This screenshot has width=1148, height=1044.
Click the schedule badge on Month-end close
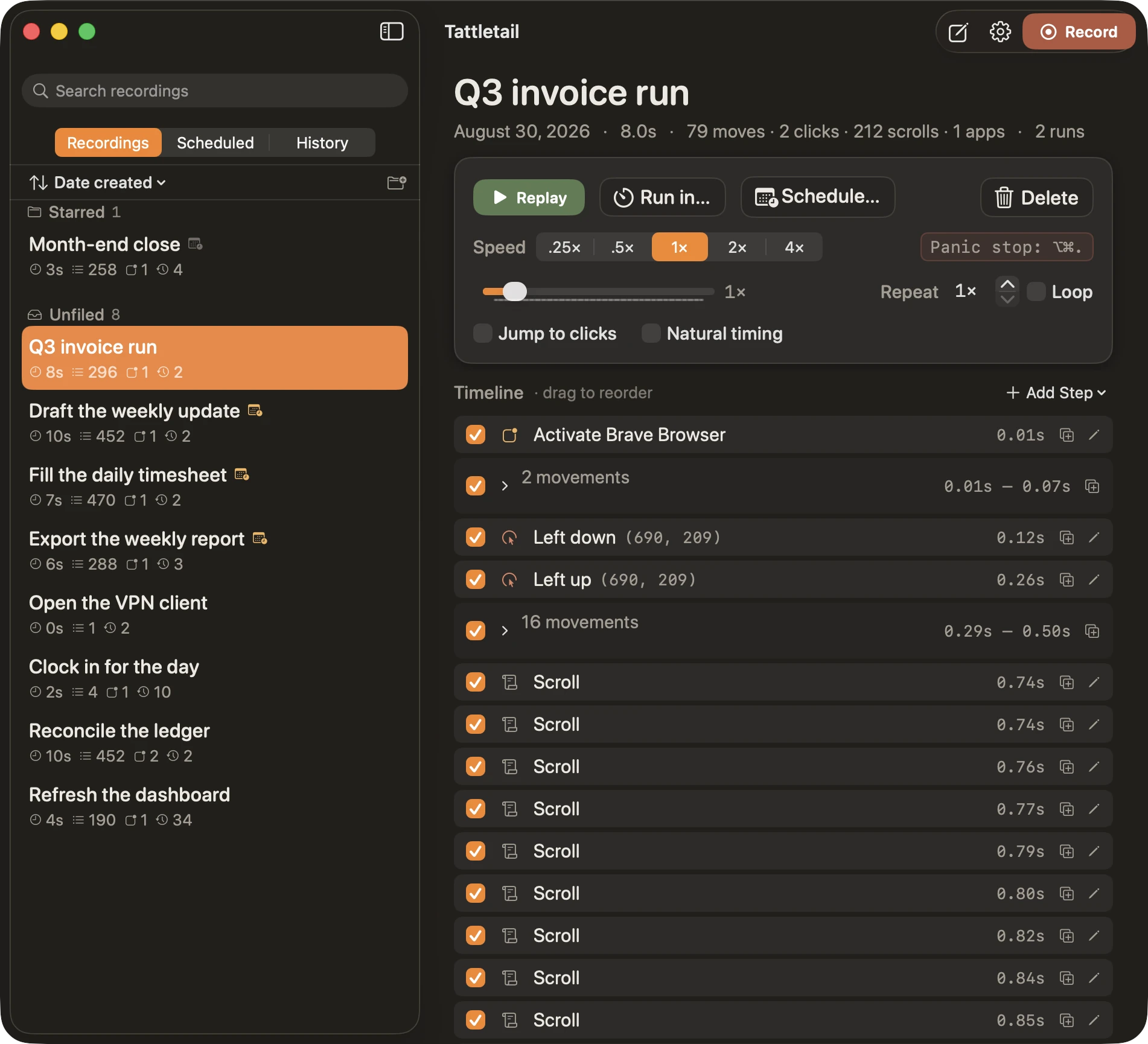pyautogui.click(x=195, y=244)
